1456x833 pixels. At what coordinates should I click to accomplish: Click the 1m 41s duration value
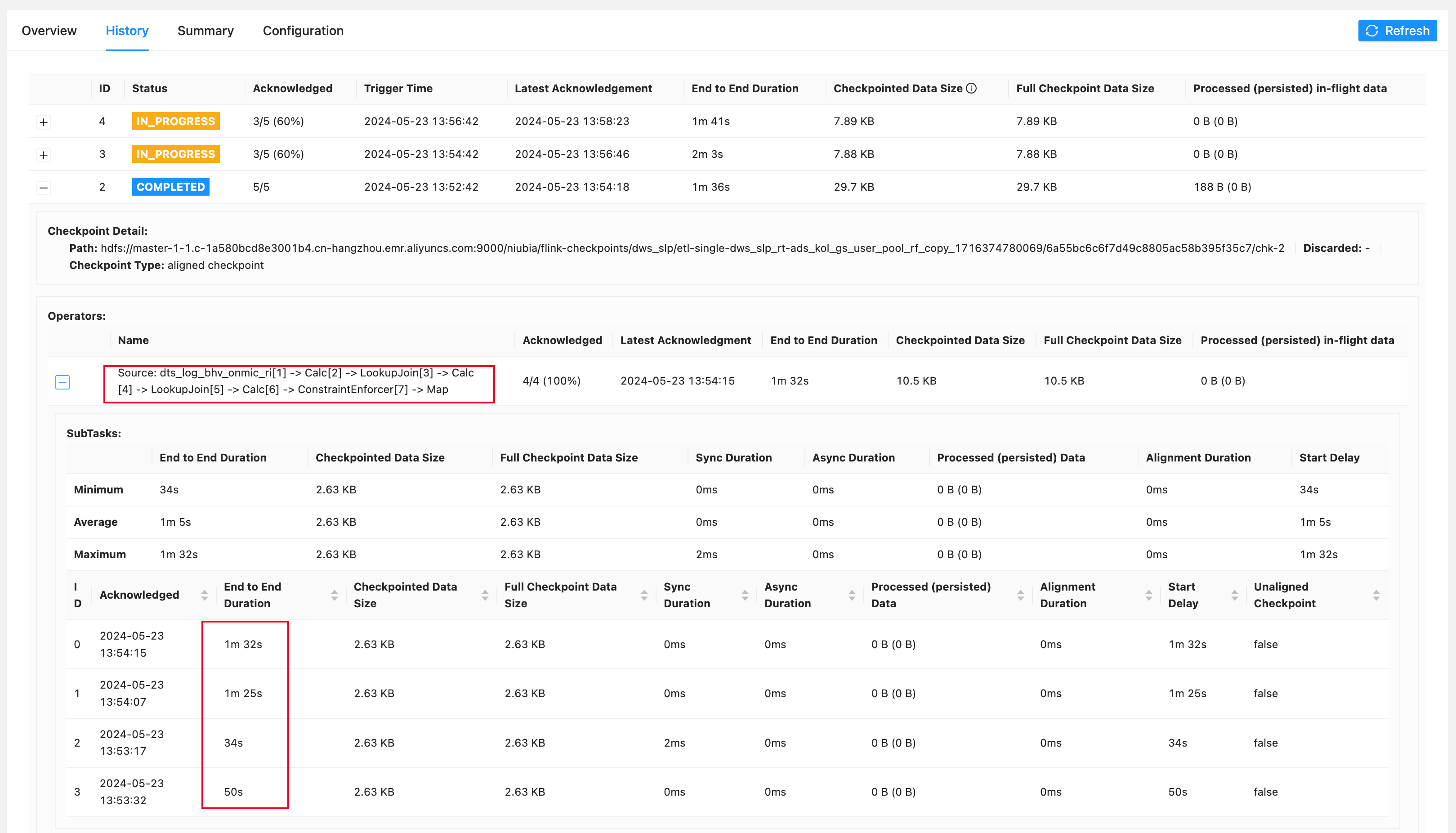point(711,121)
